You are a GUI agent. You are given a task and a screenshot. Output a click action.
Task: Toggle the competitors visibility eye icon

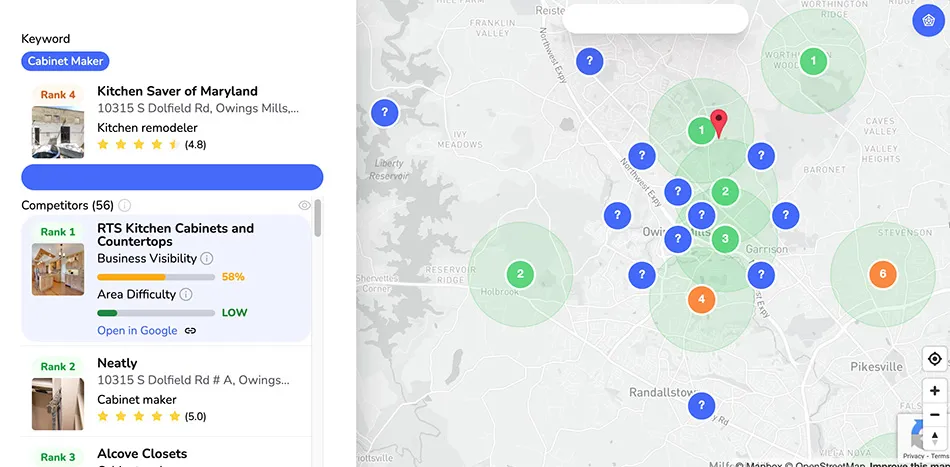(305, 205)
